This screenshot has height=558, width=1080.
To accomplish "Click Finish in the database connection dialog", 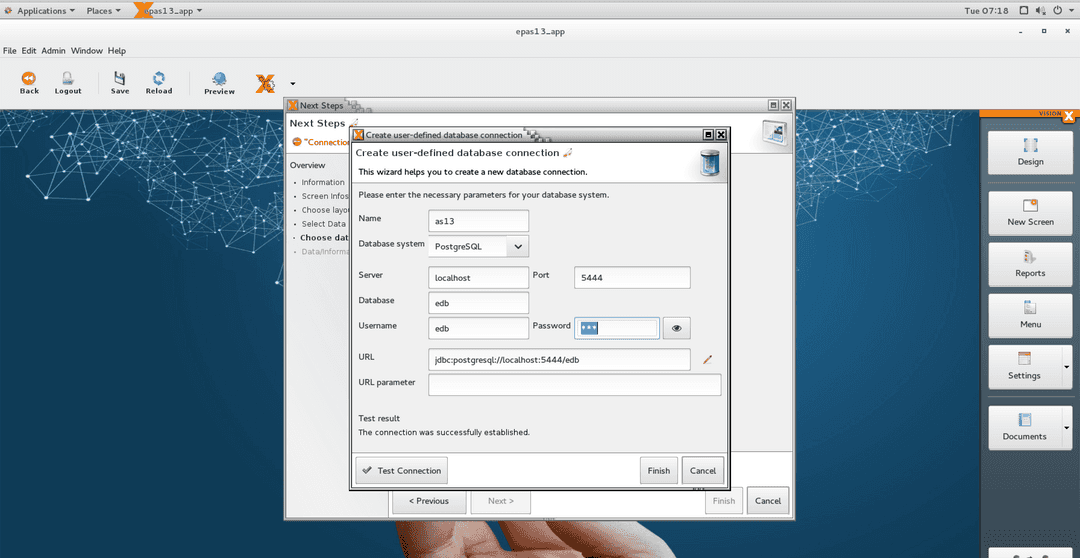I will [658, 471].
